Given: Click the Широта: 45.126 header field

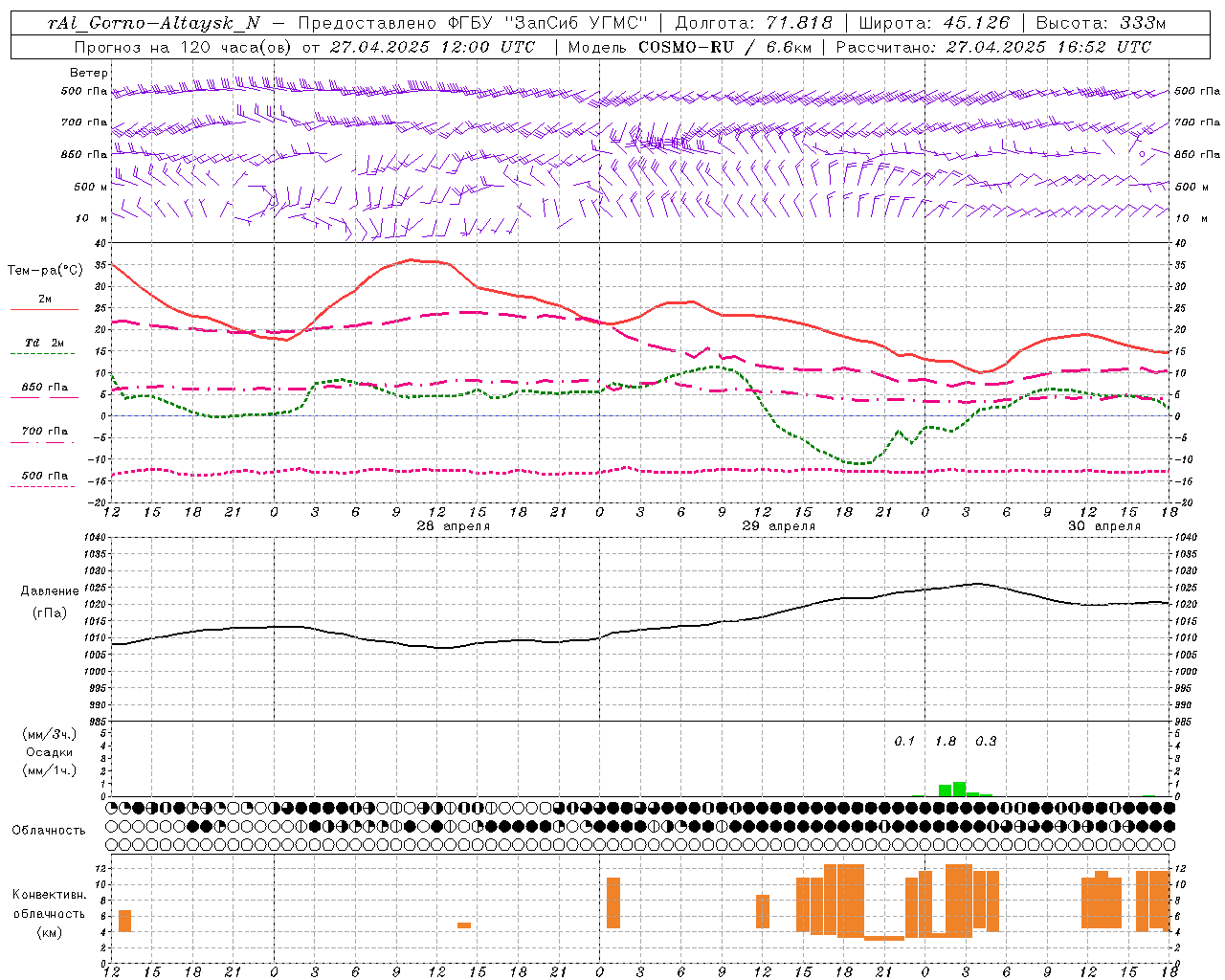Looking at the screenshot, I should (934, 24).
